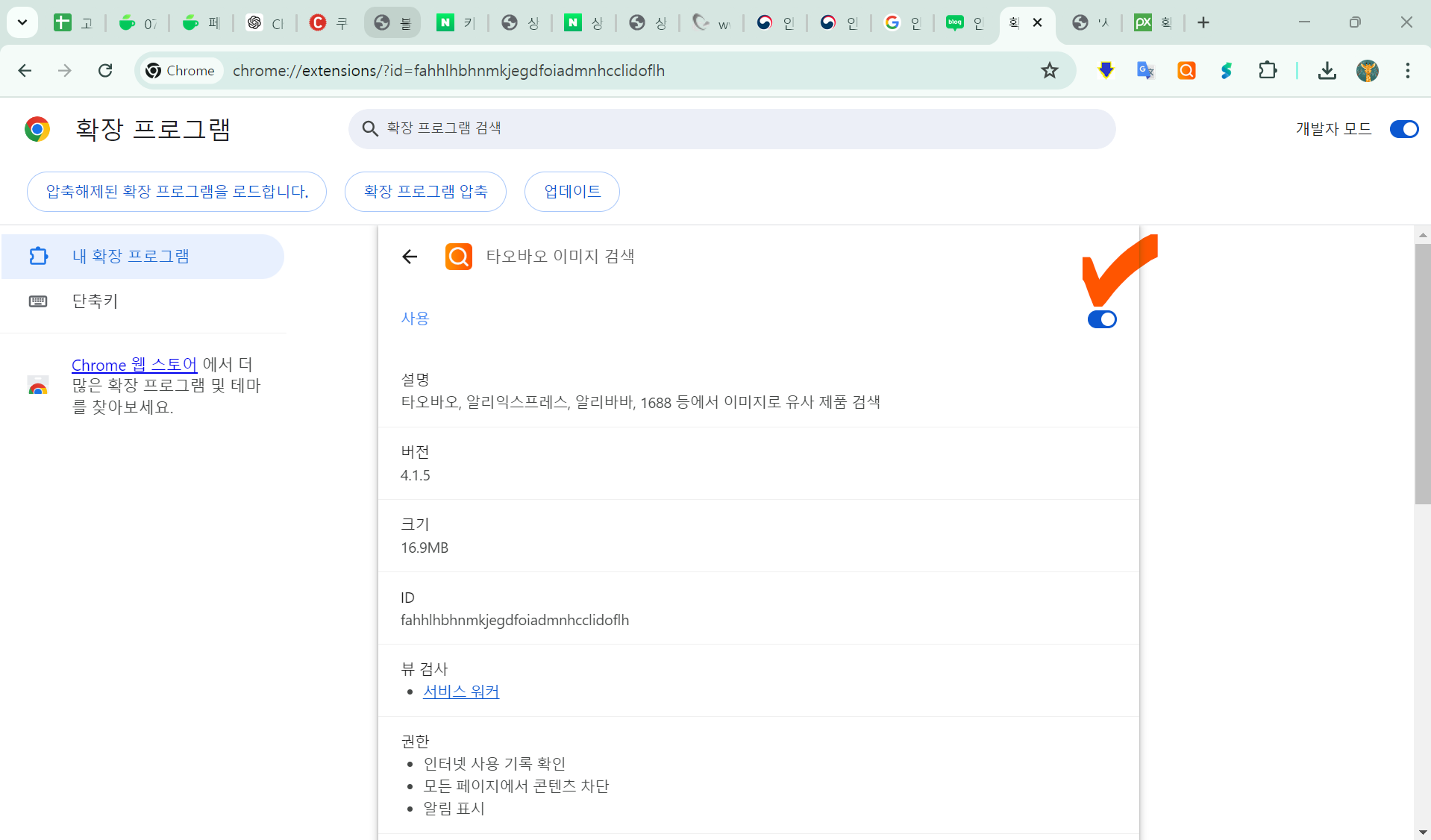The width and height of the screenshot is (1431, 840).
Task: Switch to the red C icon tab
Action: click(329, 22)
